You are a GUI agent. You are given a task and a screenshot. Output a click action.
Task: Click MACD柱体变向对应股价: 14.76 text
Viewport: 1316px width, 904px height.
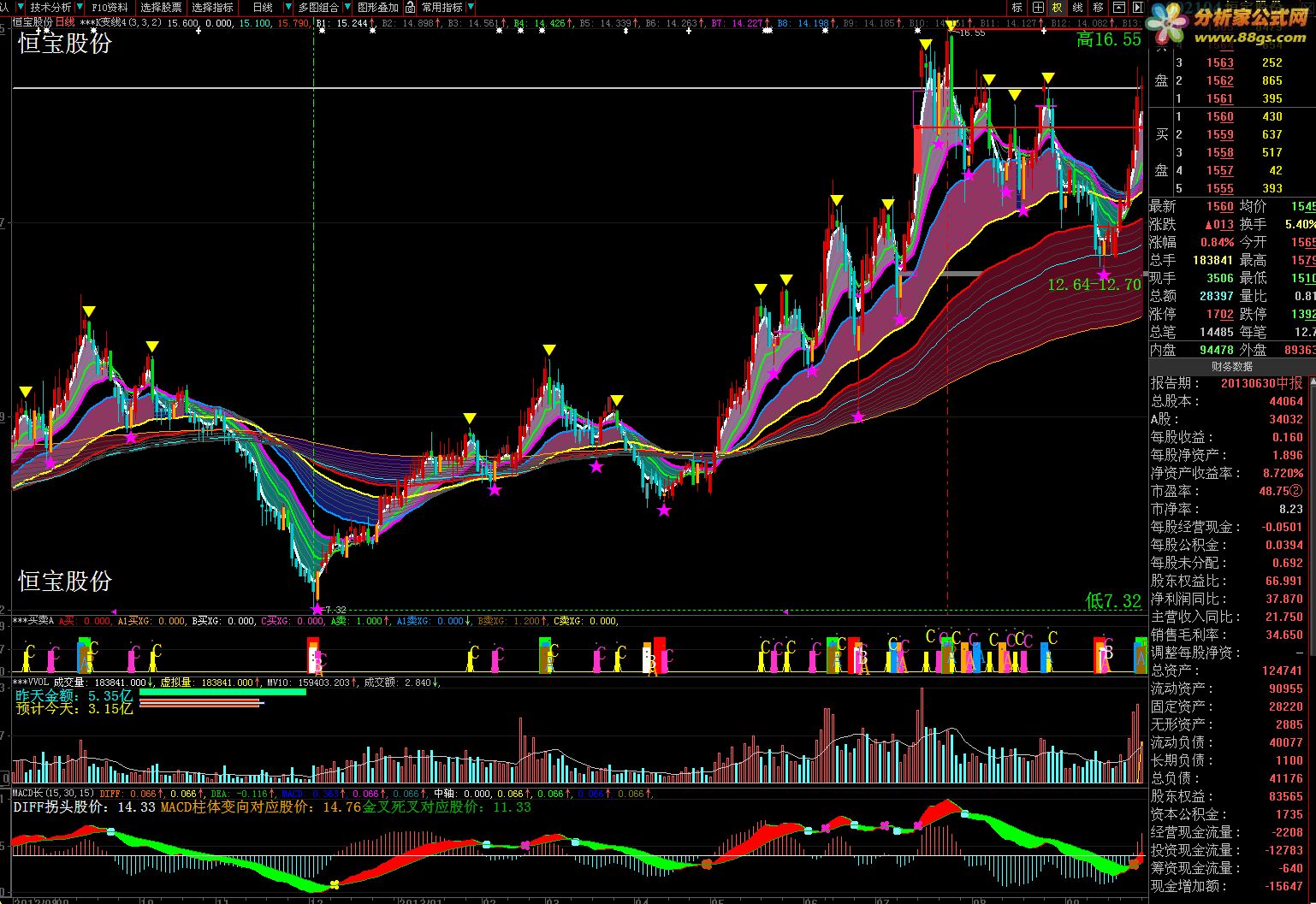(261, 807)
